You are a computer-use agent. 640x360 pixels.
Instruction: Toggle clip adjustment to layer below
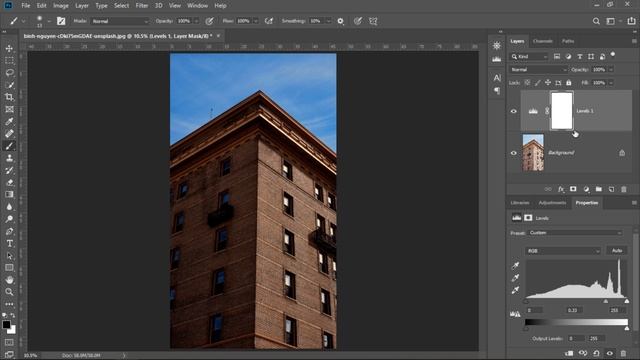click(x=569, y=353)
